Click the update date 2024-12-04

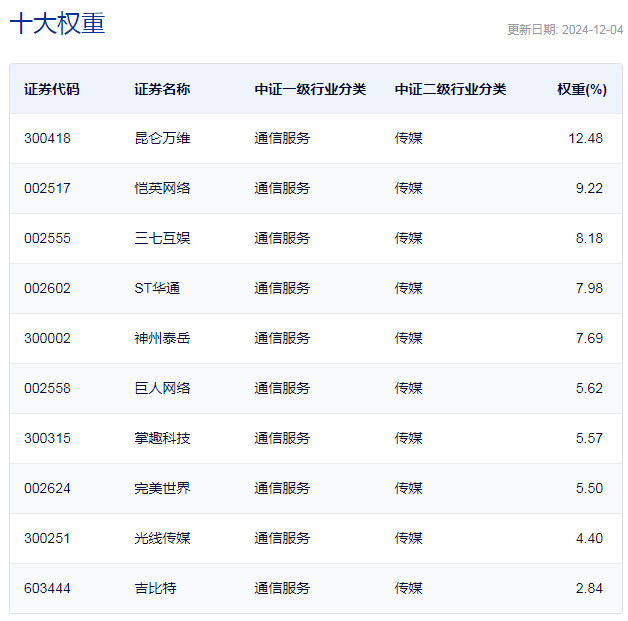tap(592, 30)
